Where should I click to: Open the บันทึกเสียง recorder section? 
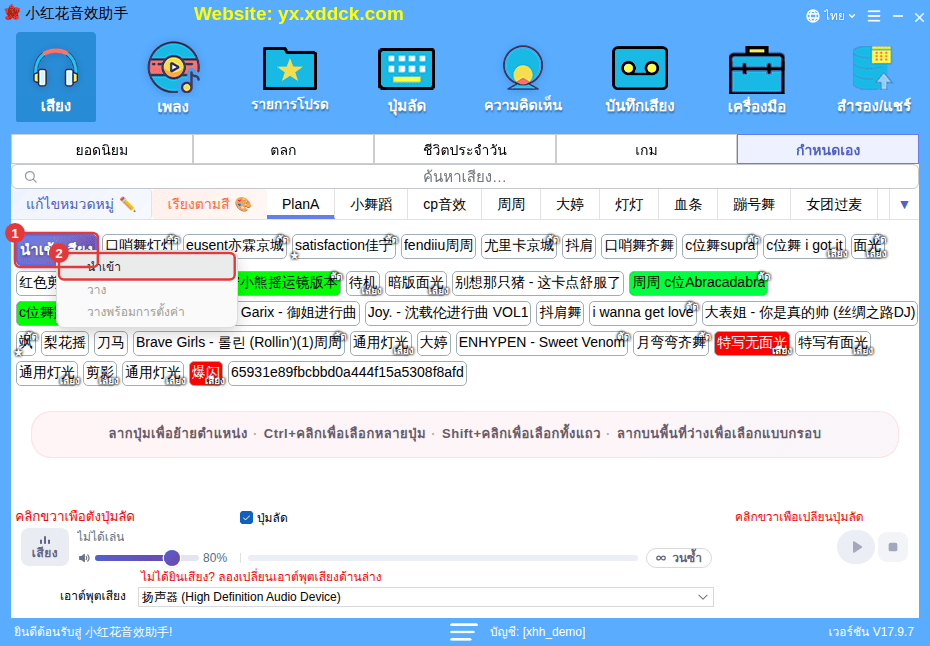(639, 77)
